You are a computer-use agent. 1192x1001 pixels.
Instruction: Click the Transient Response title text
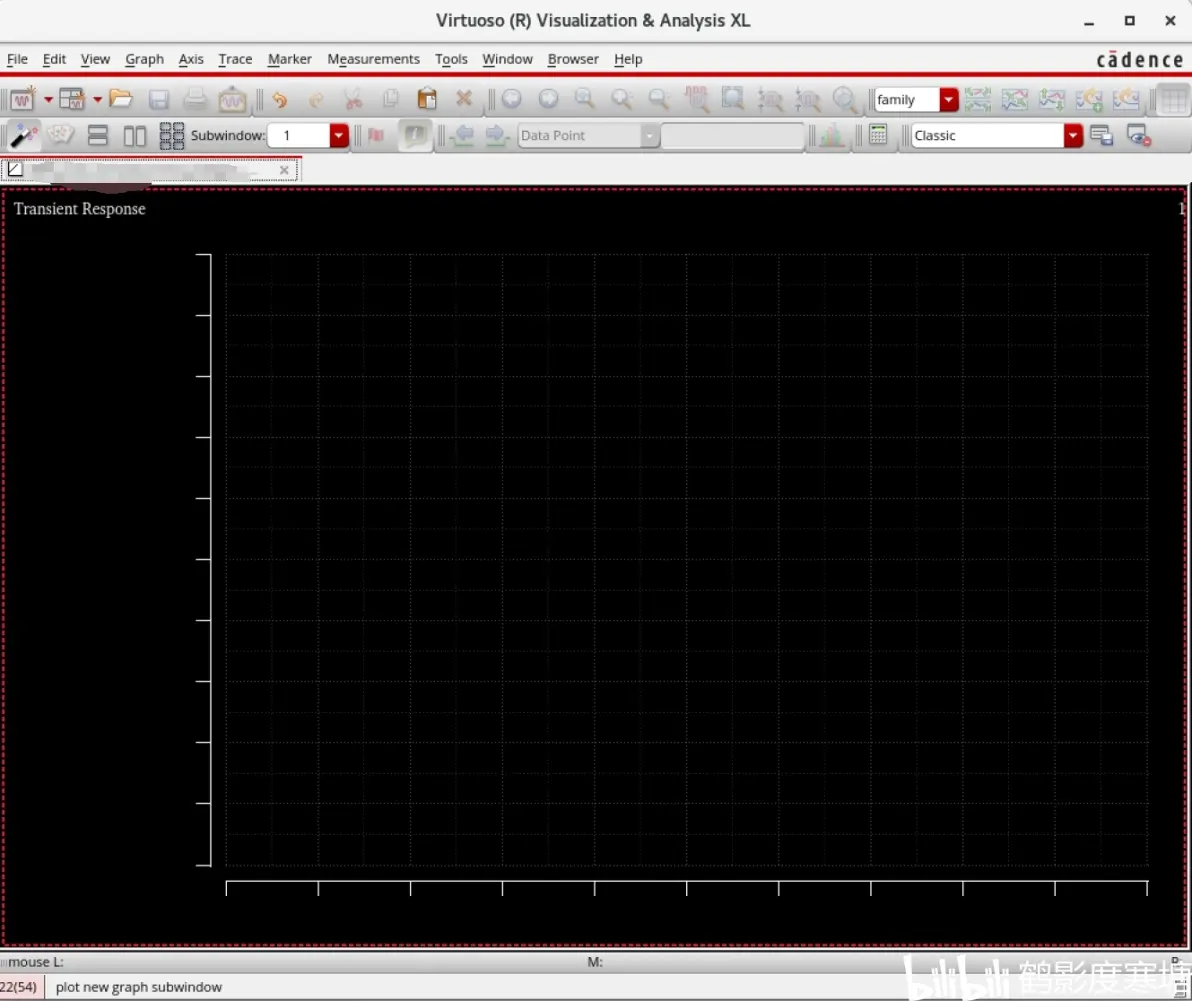79,208
